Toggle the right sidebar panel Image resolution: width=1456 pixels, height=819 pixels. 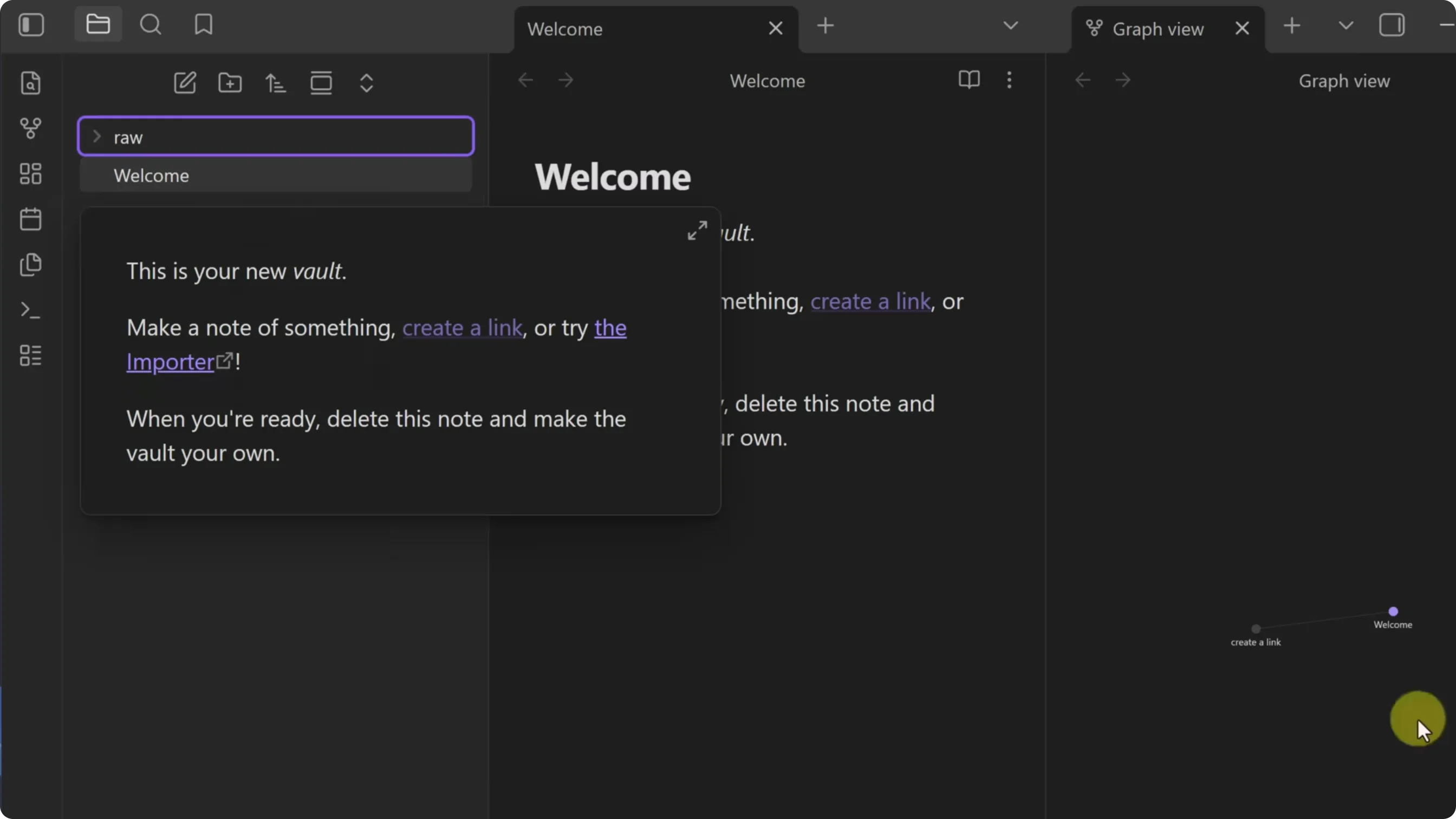point(1392,25)
